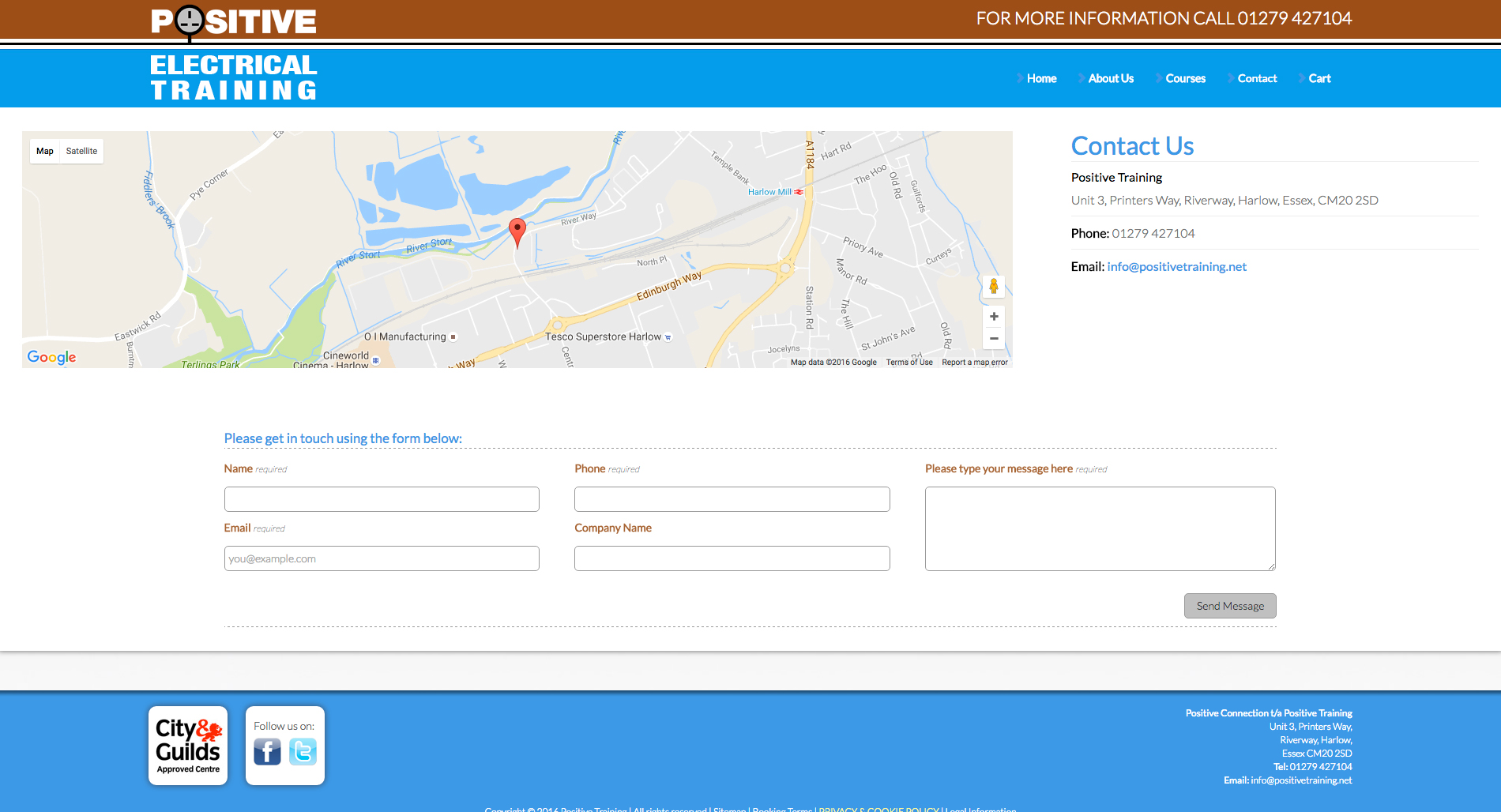Select the Street View pegman icon
Screen dimensions: 1501x812
[x=993, y=286]
